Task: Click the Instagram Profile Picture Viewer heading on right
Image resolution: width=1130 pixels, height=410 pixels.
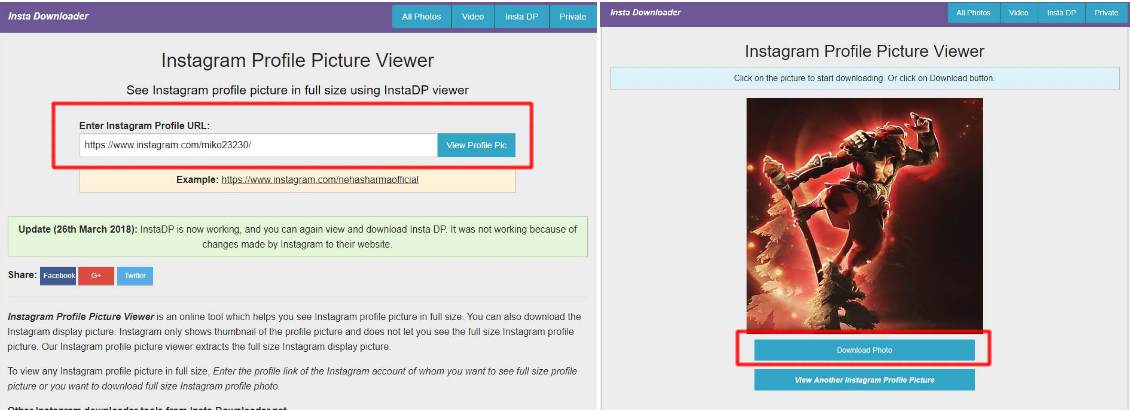Action: coord(864,52)
